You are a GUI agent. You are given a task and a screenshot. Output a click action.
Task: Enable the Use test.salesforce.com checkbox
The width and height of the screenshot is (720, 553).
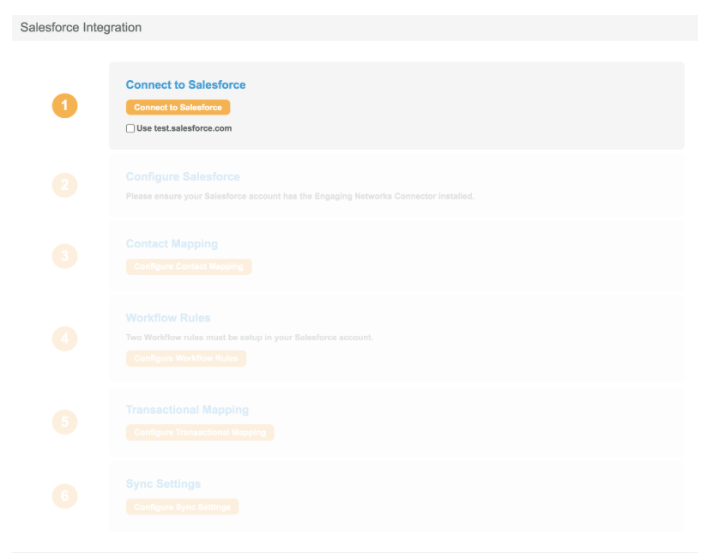tap(130, 128)
